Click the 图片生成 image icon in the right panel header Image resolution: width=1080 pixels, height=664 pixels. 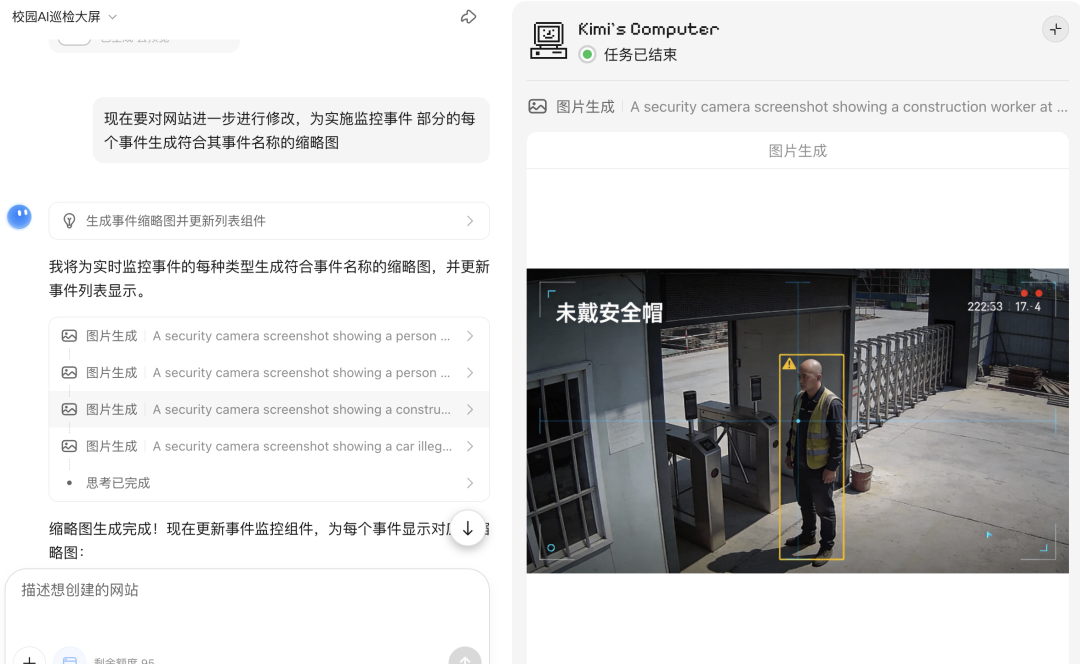[537, 106]
